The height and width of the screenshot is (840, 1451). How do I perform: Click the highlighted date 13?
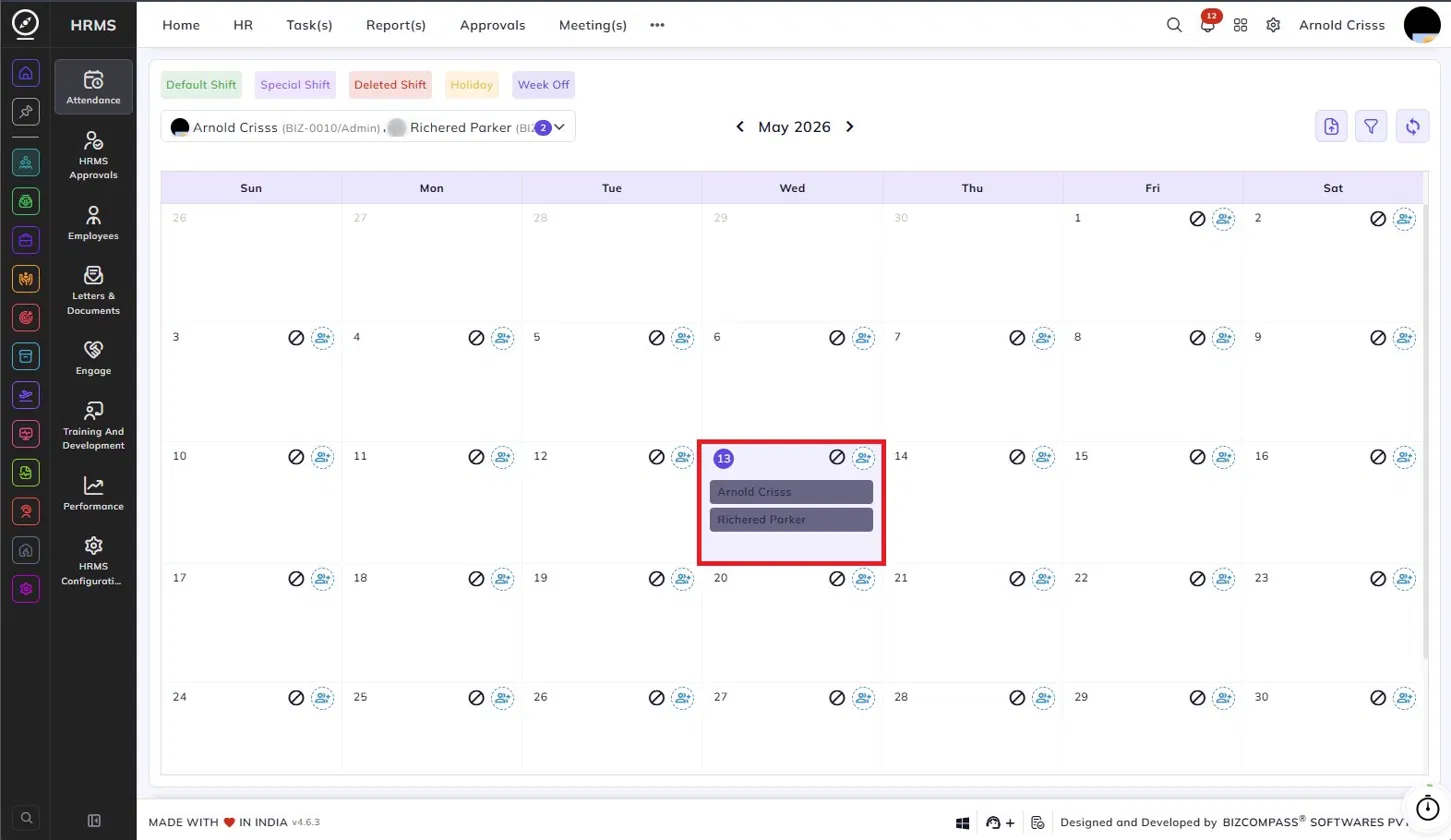(x=724, y=459)
